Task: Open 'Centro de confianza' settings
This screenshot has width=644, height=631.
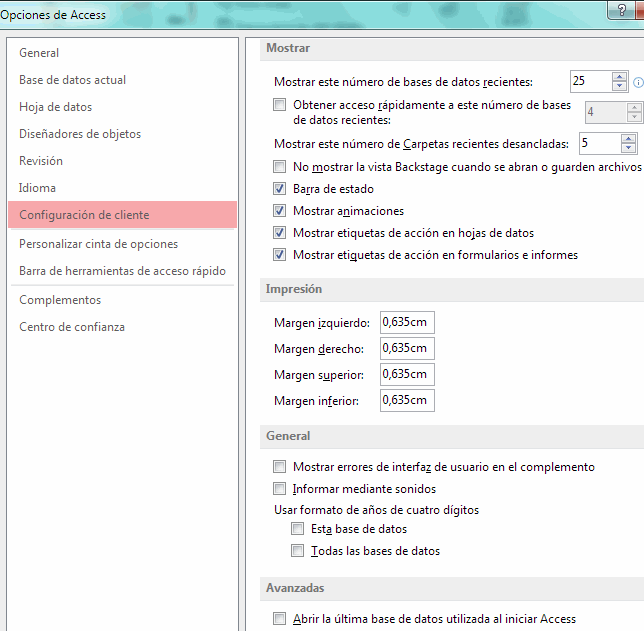Action: pyautogui.click(x=122, y=327)
